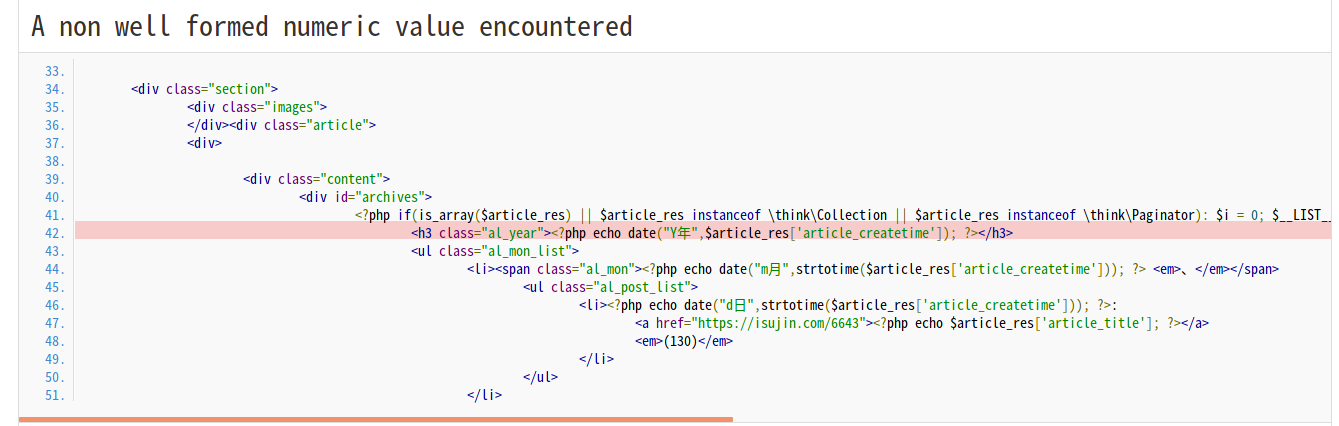
Task: Click the horizontal orange scrollbar
Action: pyautogui.click(x=376, y=419)
